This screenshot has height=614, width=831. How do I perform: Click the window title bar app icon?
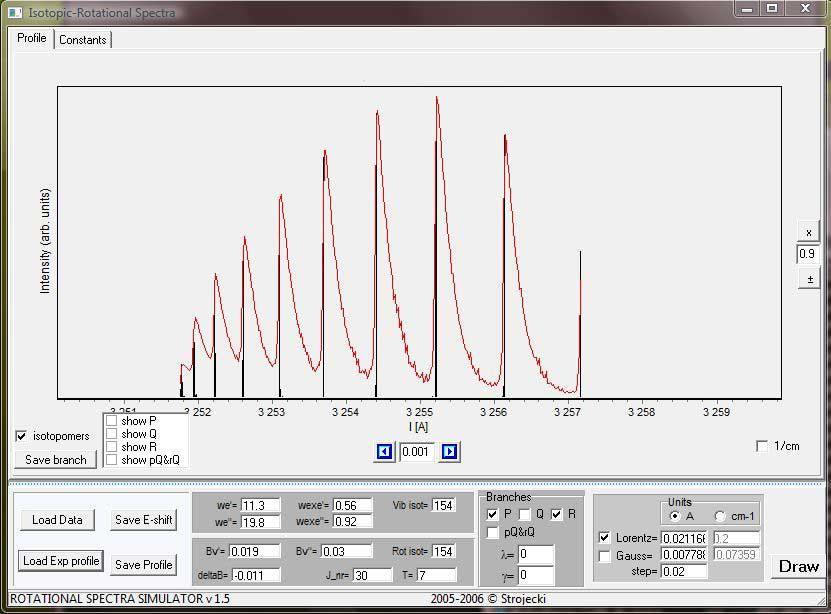pyautogui.click(x=15, y=12)
